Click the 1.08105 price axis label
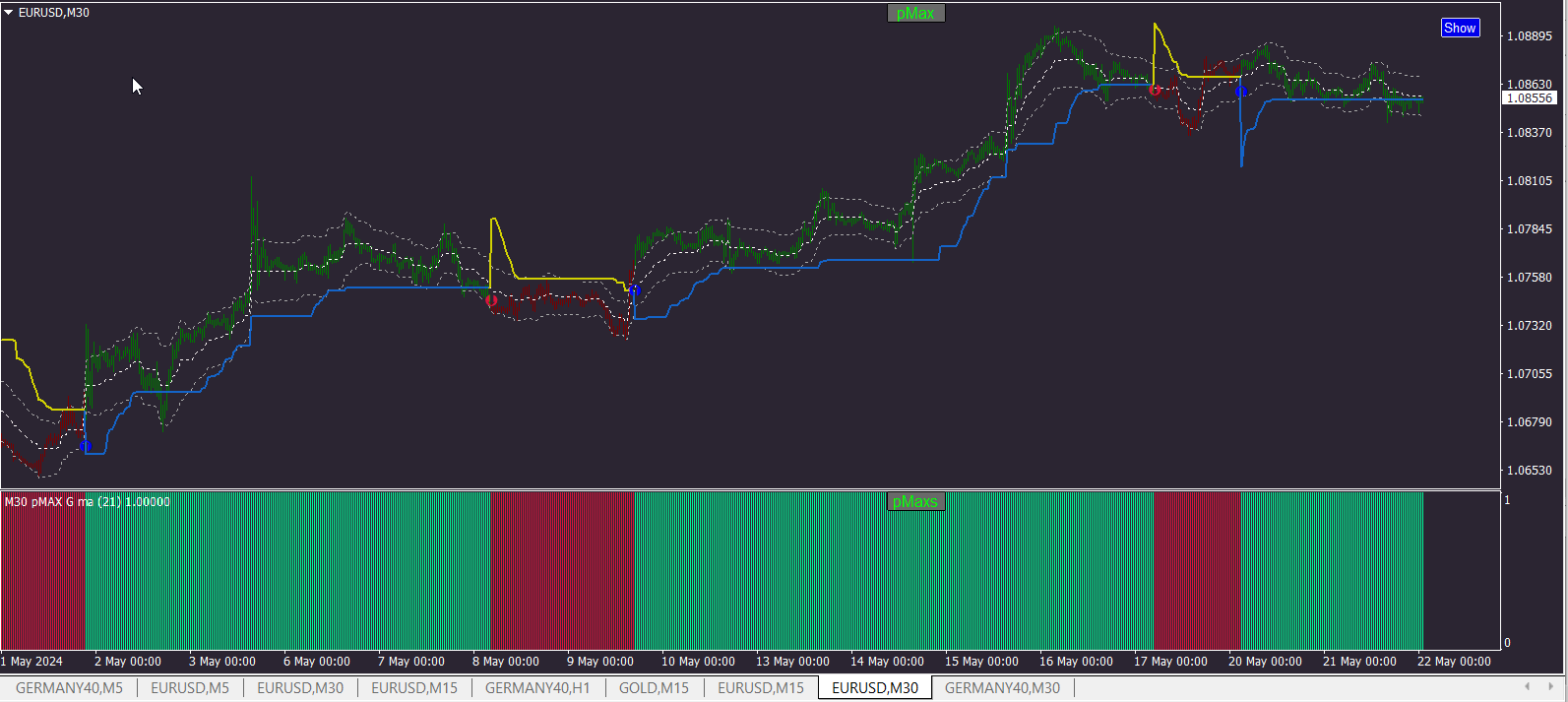This screenshot has width=1568, height=702. pos(1530,181)
